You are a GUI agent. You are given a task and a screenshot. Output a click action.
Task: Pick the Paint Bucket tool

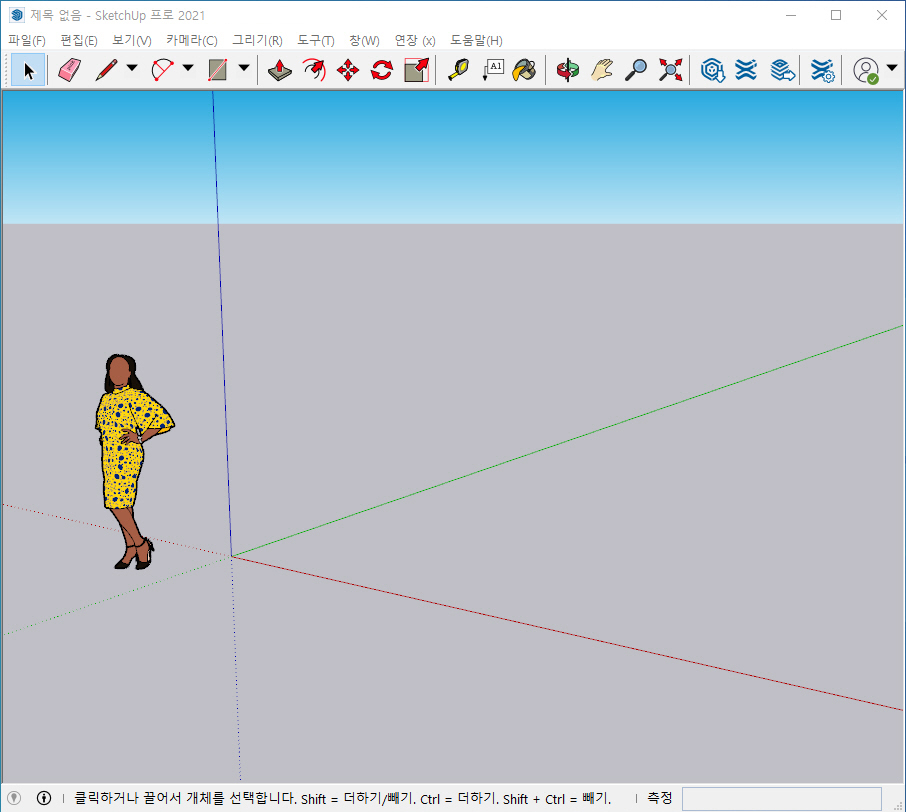(524, 70)
